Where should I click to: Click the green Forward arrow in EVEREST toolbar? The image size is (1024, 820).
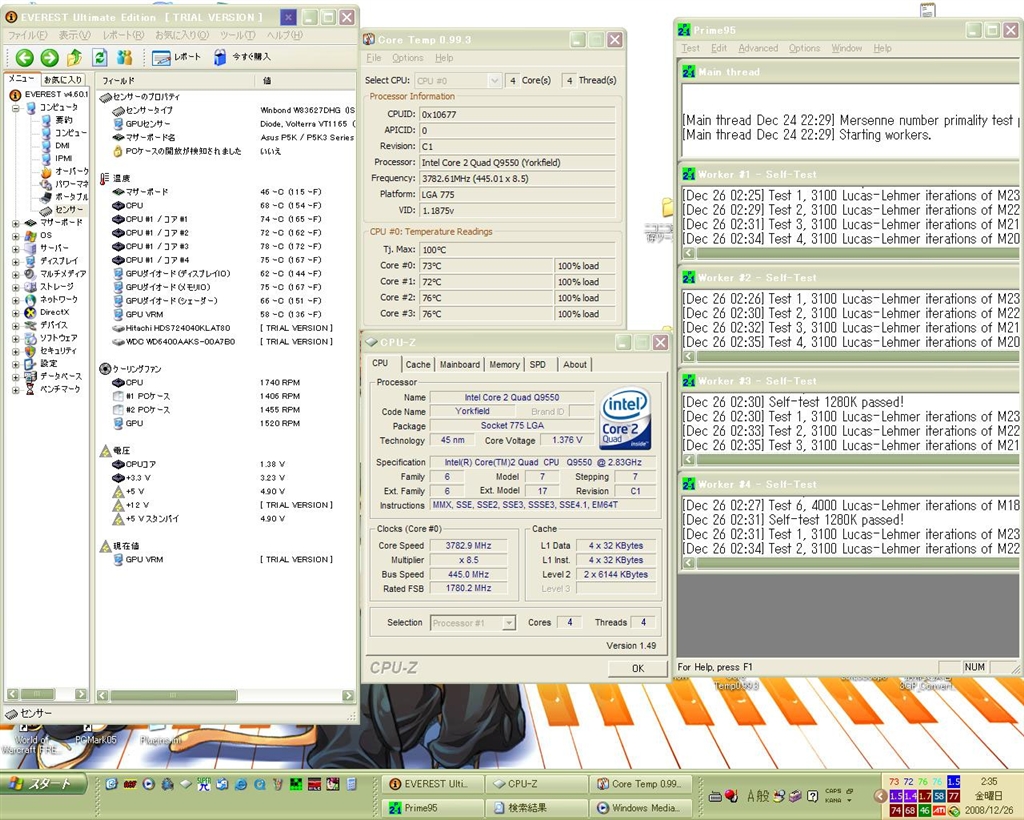[49, 58]
